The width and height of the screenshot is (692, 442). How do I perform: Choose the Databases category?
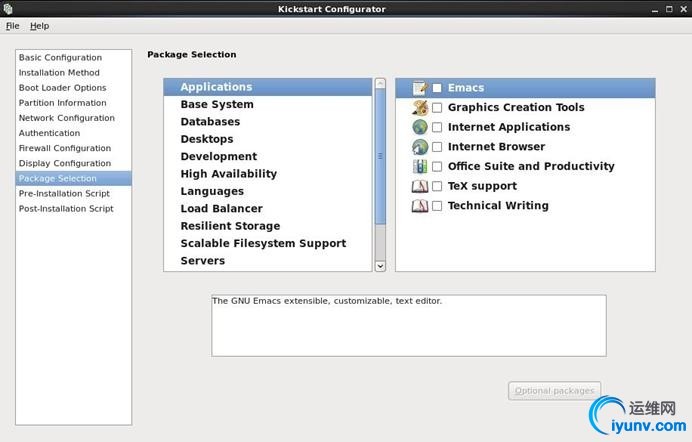268,122
